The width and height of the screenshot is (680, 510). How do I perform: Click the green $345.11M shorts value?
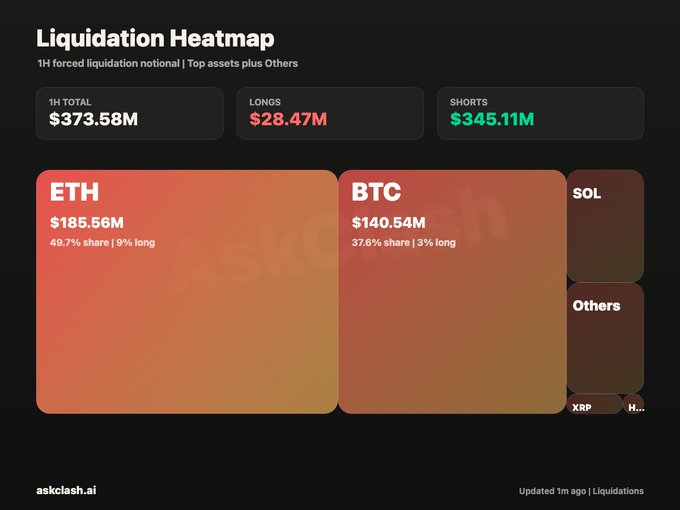492,119
